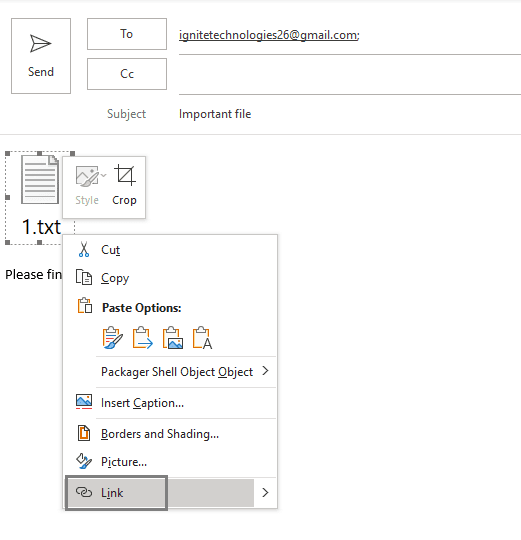Activate the Crop tool

124,186
